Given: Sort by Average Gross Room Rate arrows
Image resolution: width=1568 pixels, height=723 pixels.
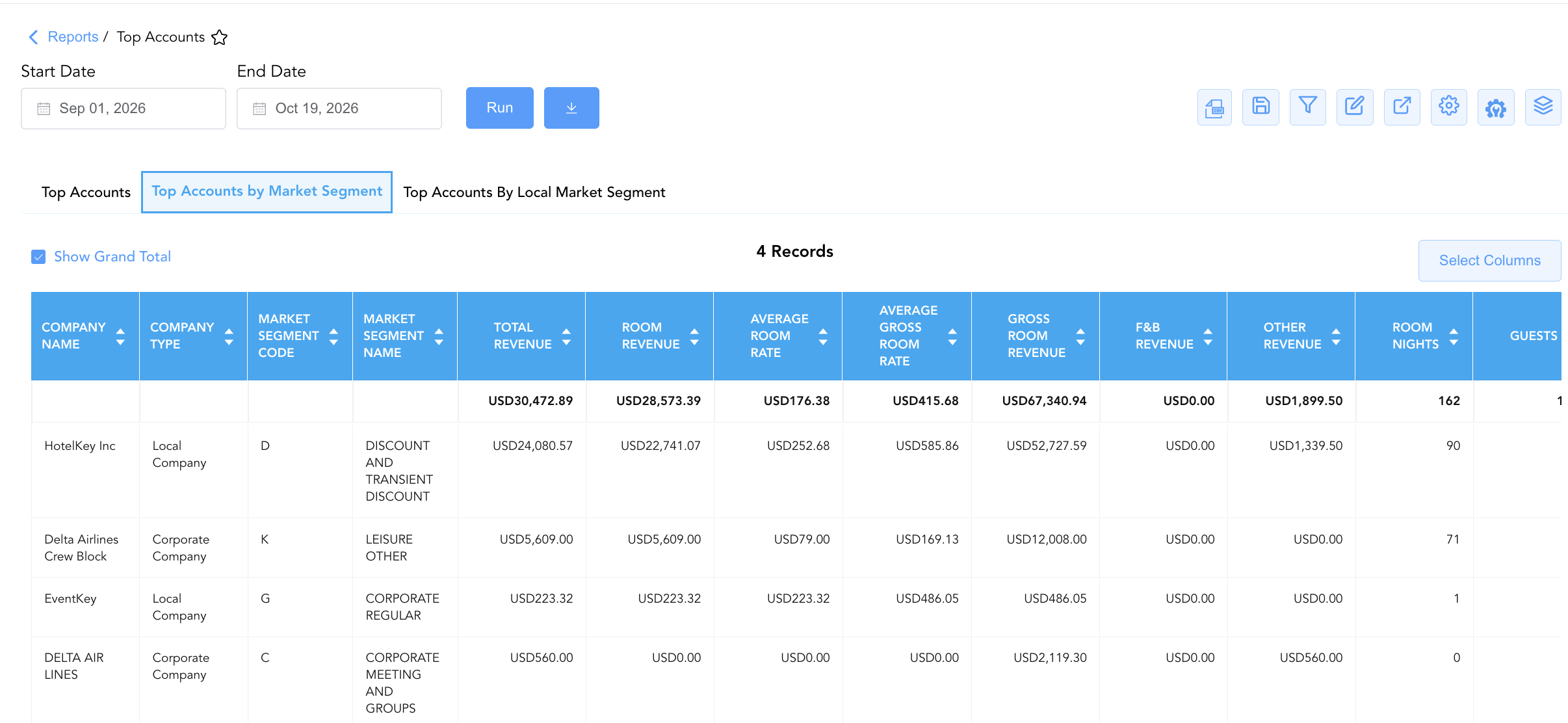Looking at the screenshot, I should click(952, 336).
